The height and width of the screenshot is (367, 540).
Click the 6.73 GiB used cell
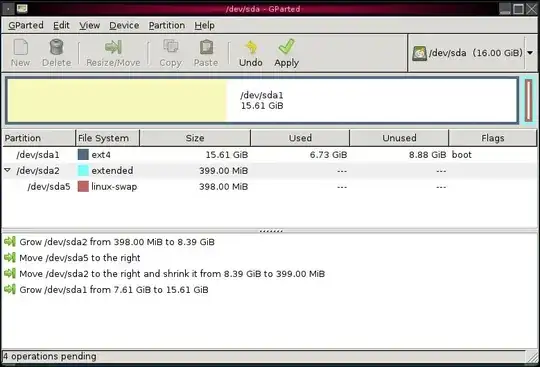pyautogui.click(x=328, y=155)
